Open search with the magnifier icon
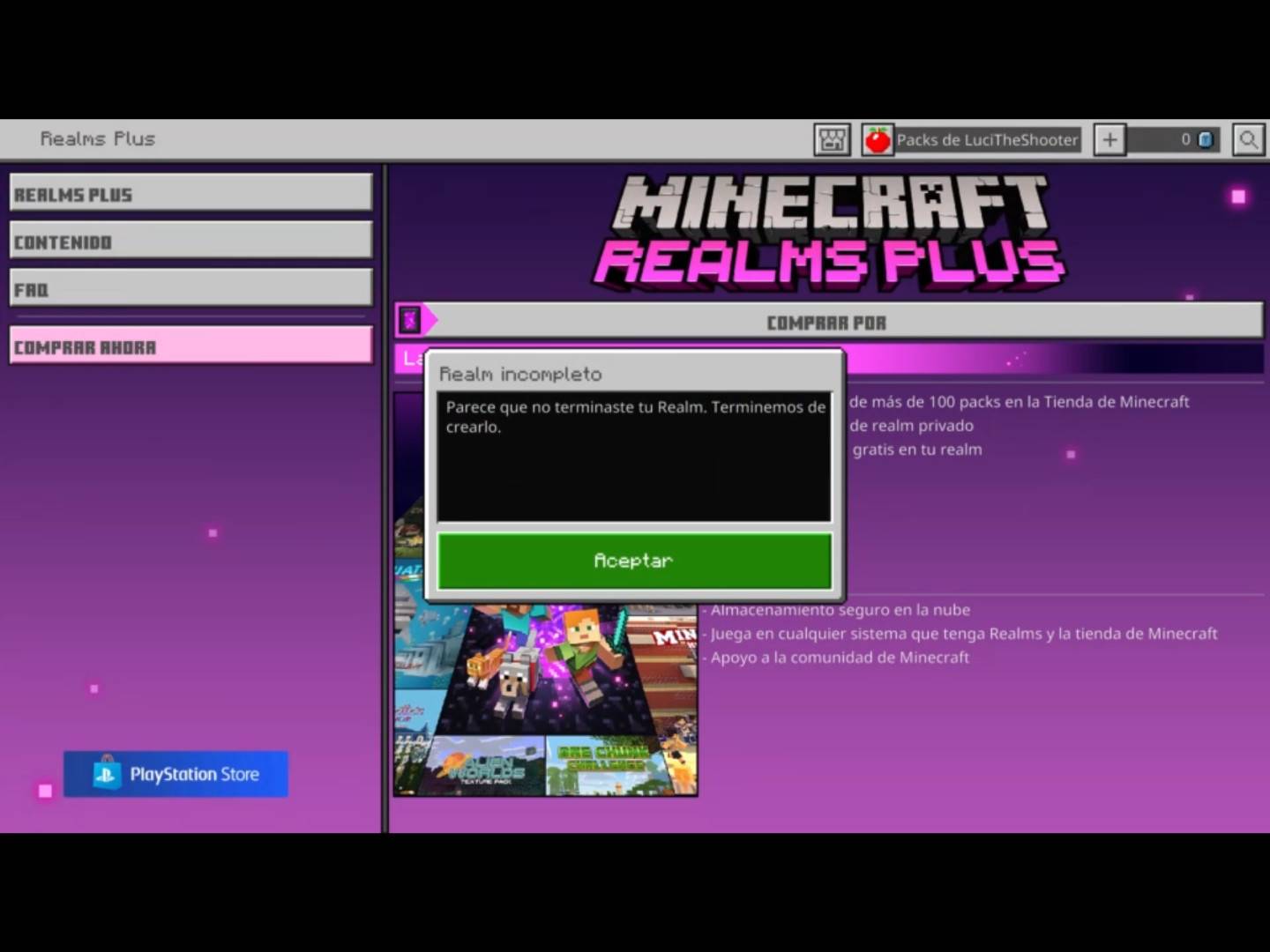 pos(1248,139)
